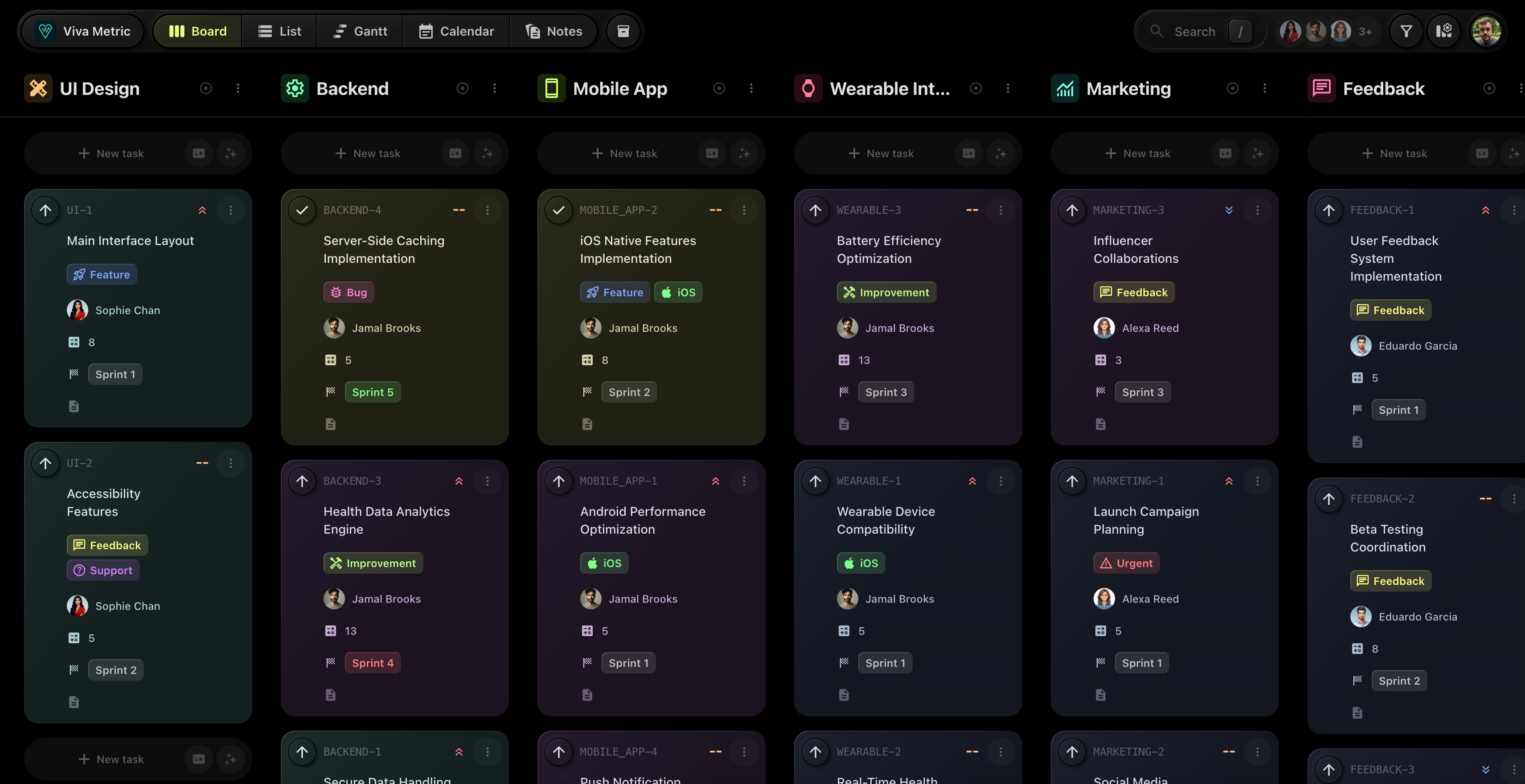Switch to the Gantt view tab

tap(360, 31)
